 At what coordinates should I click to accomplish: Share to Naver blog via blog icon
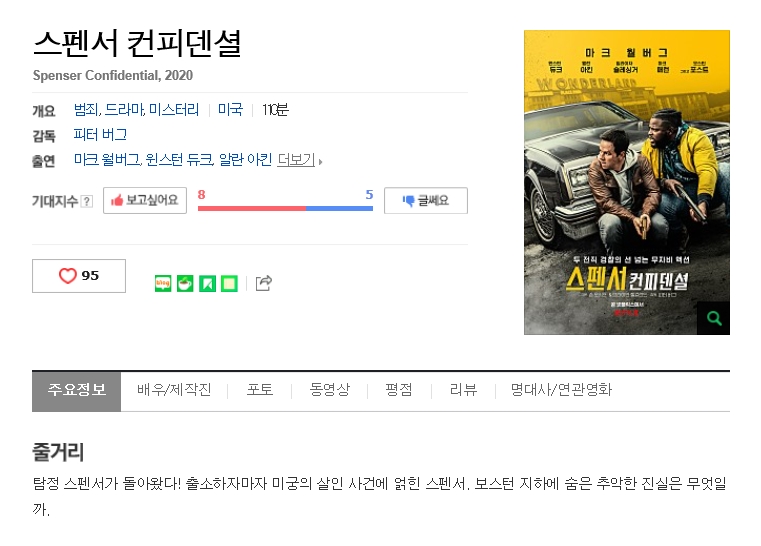(163, 284)
